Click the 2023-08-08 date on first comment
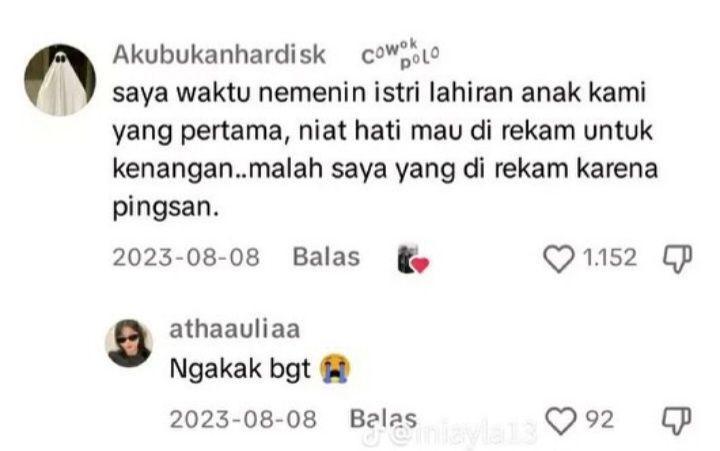Viewport: 720px width, 451px height. 186,257
